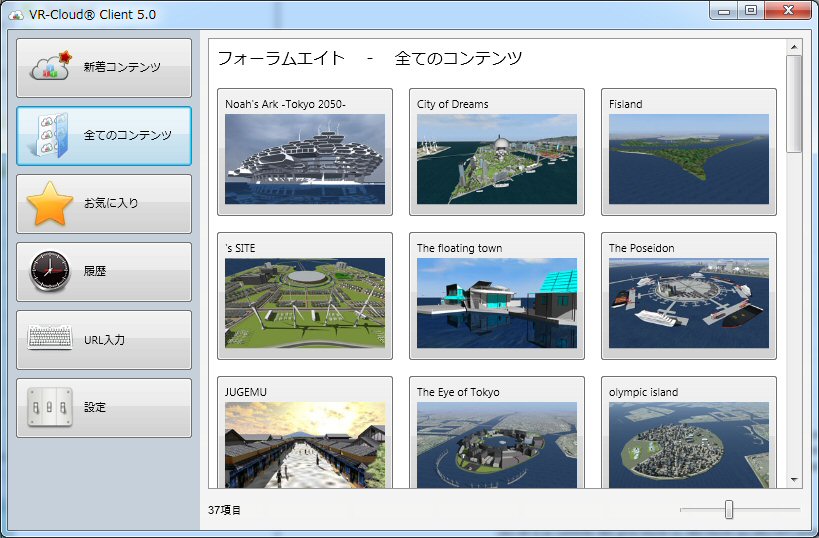Open the Noah's Ark -Tokyo 2050- thumbnail

point(305,159)
